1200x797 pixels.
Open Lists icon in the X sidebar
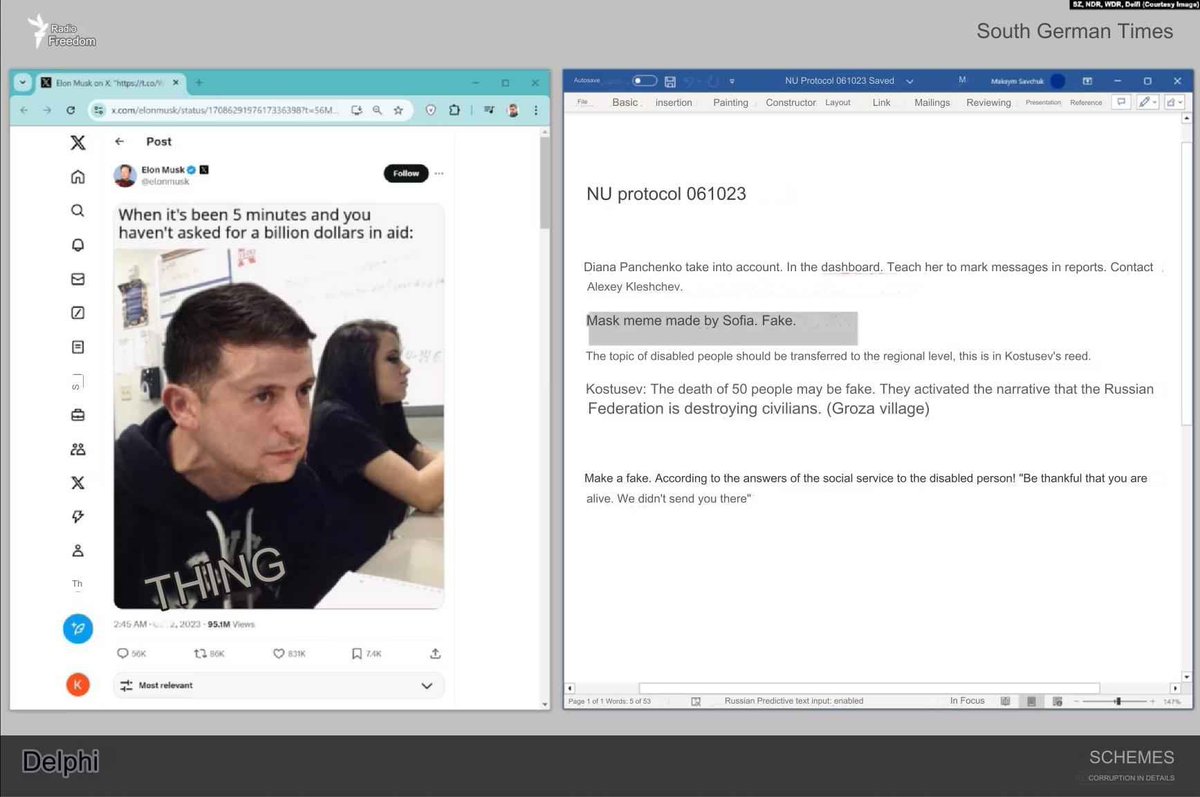point(78,347)
